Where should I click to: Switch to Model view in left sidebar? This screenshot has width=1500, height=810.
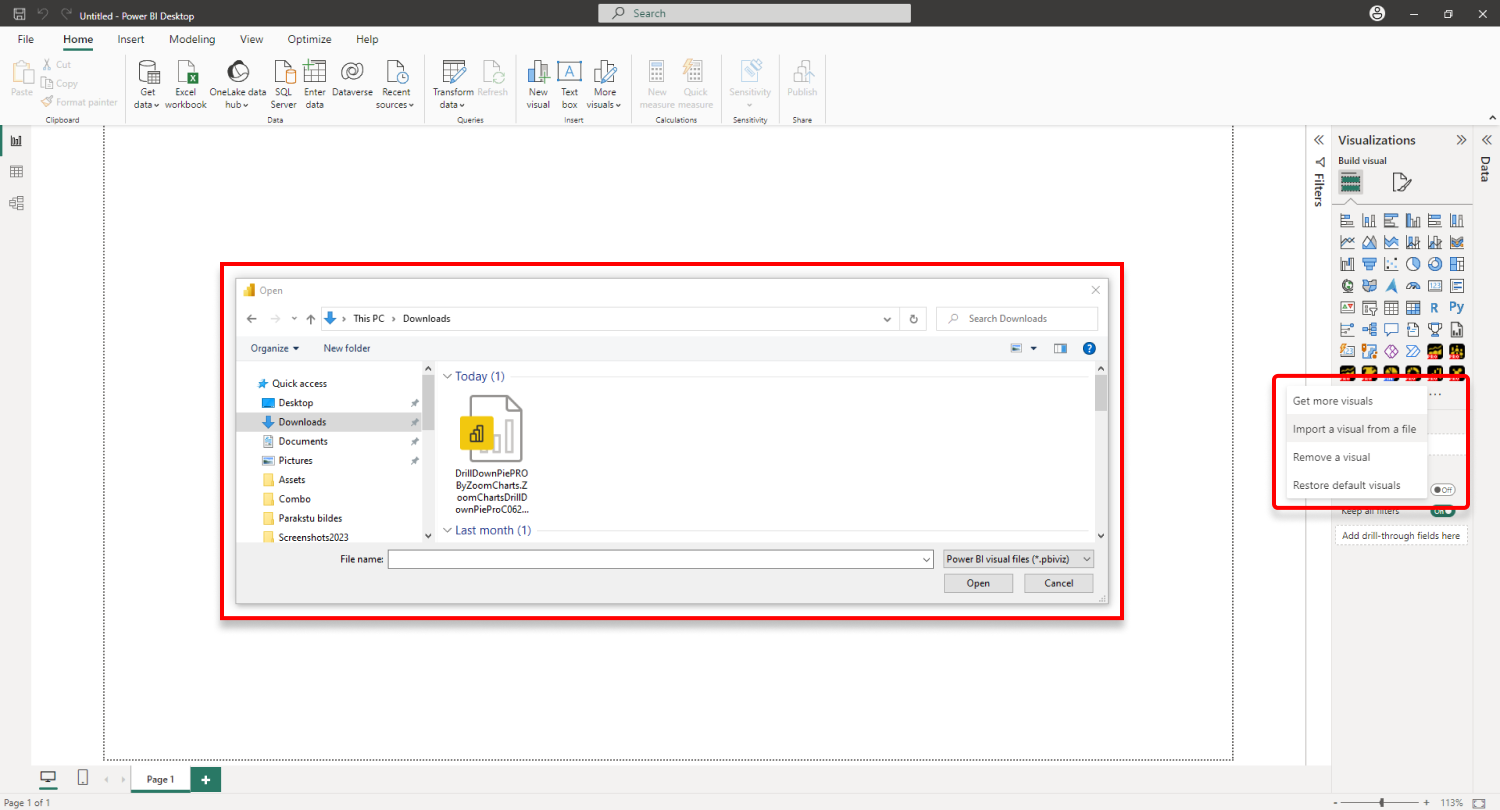(16, 203)
